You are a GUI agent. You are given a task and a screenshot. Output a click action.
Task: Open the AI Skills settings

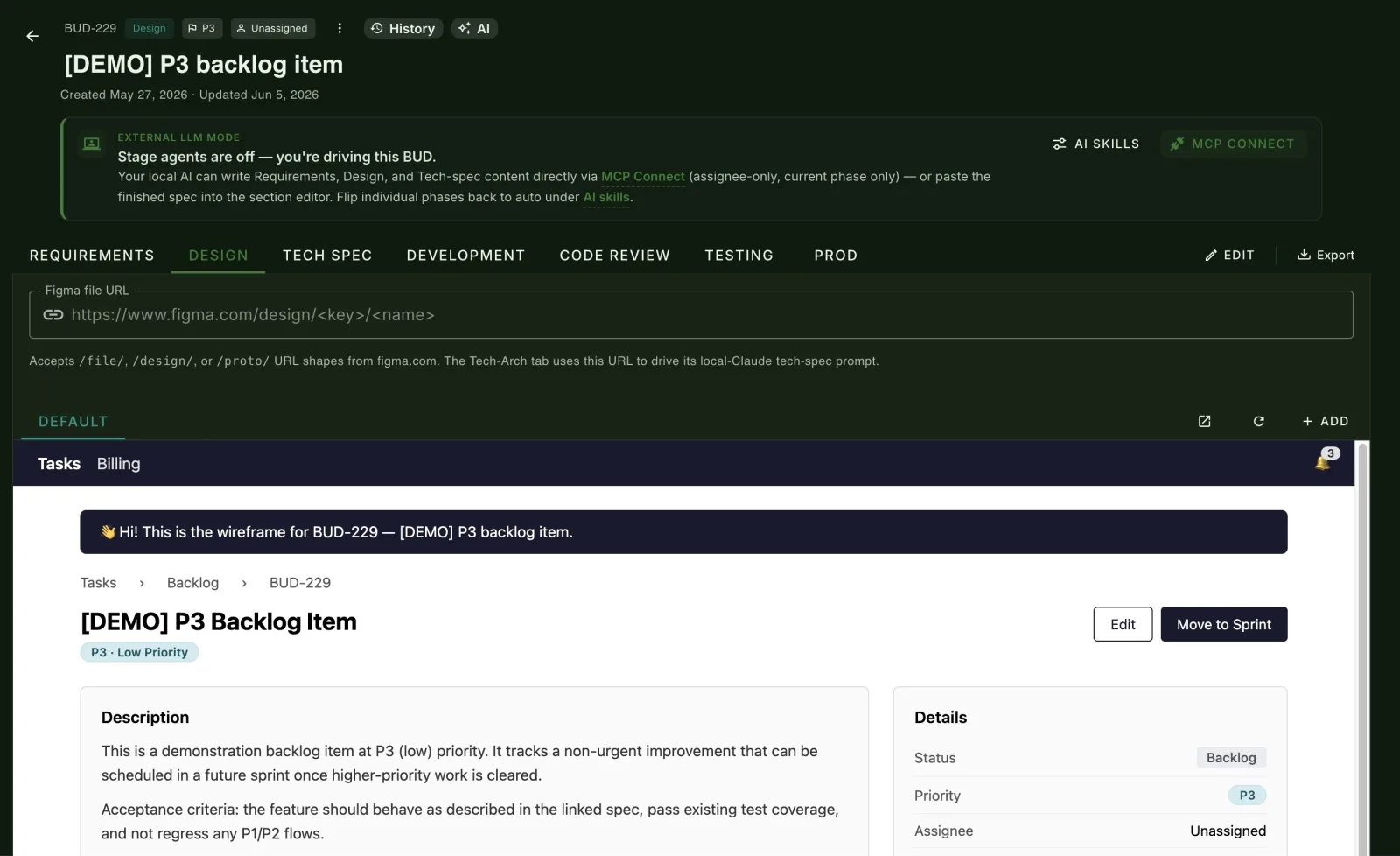tap(1095, 144)
